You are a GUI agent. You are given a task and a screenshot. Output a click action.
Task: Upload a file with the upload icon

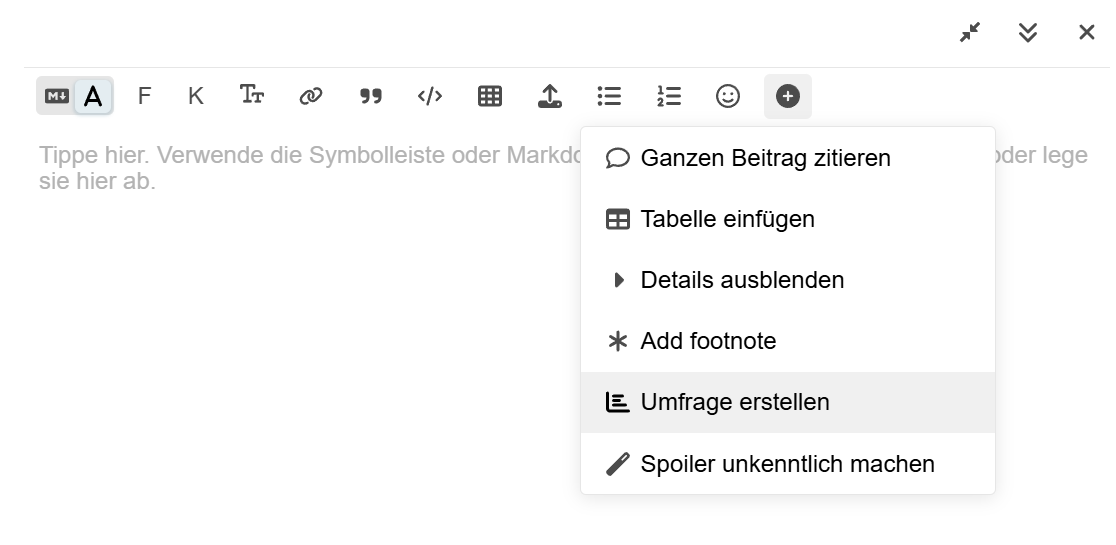point(549,96)
